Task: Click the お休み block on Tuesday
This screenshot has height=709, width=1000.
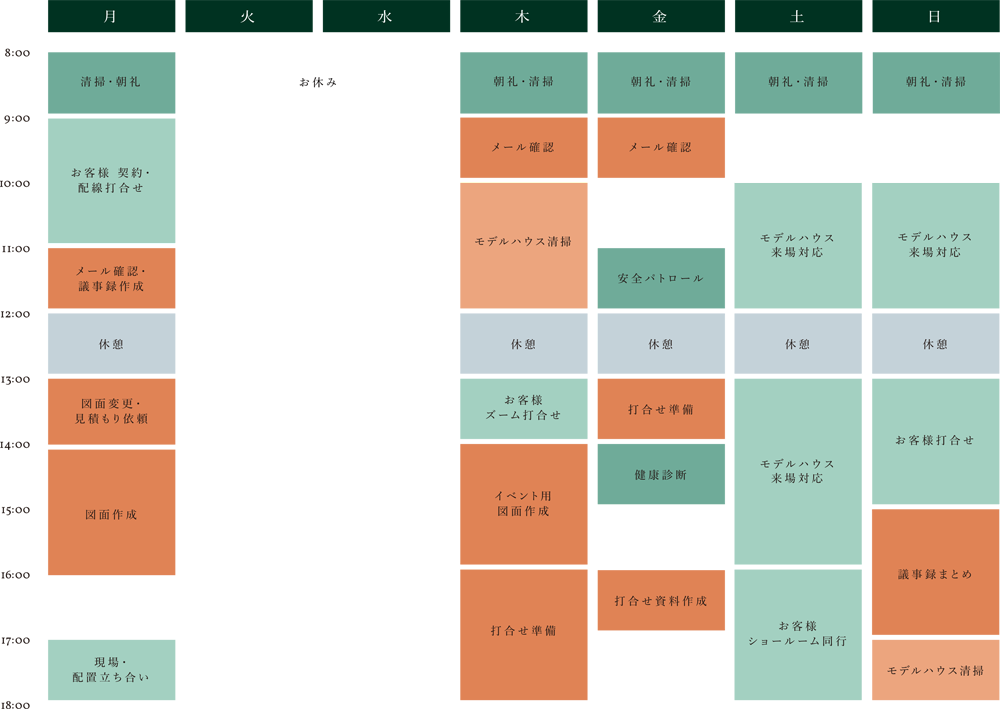Action: coord(316,84)
